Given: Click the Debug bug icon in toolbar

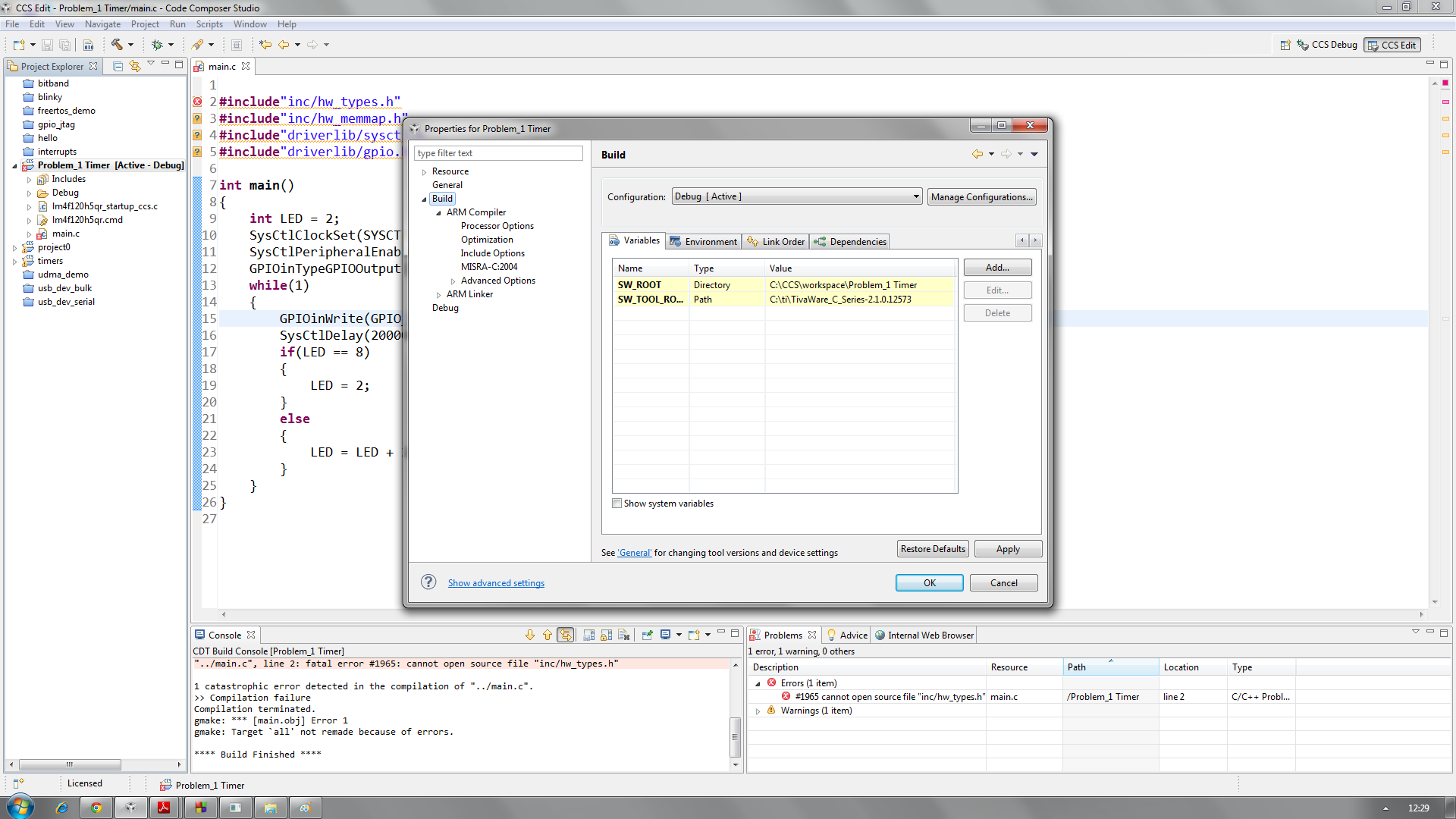Looking at the screenshot, I should (157, 45).
